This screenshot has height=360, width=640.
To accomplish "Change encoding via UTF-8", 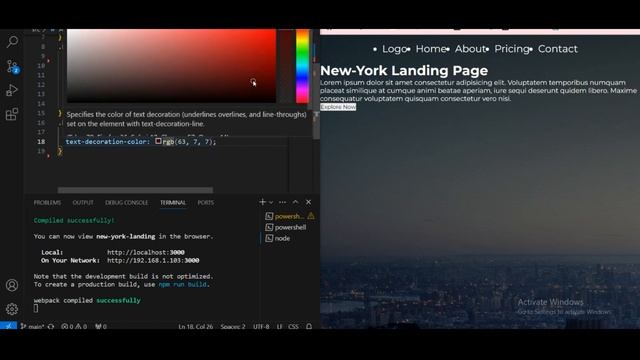I will (x=261, y=327).
